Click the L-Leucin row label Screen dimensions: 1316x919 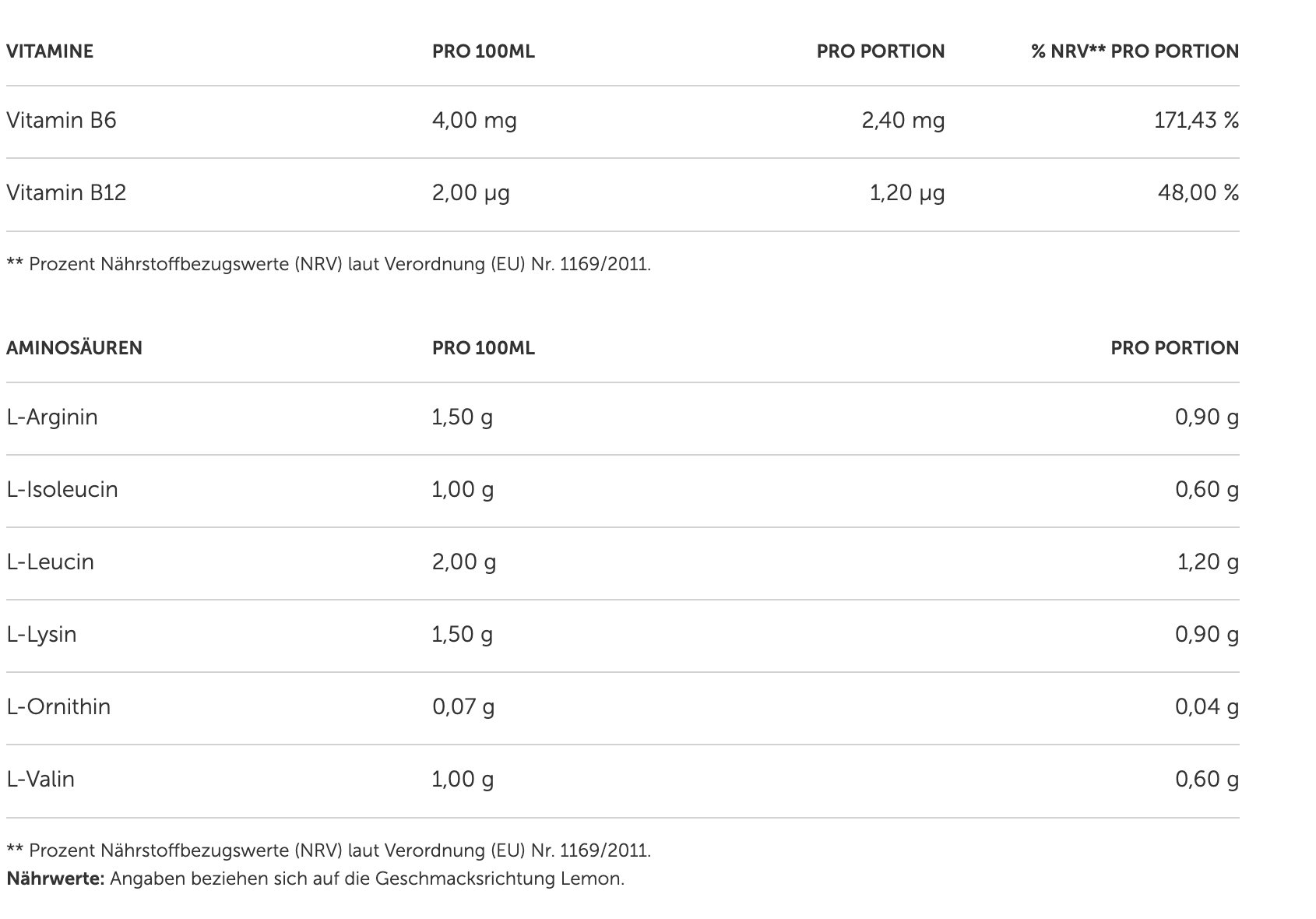(50, 562)
